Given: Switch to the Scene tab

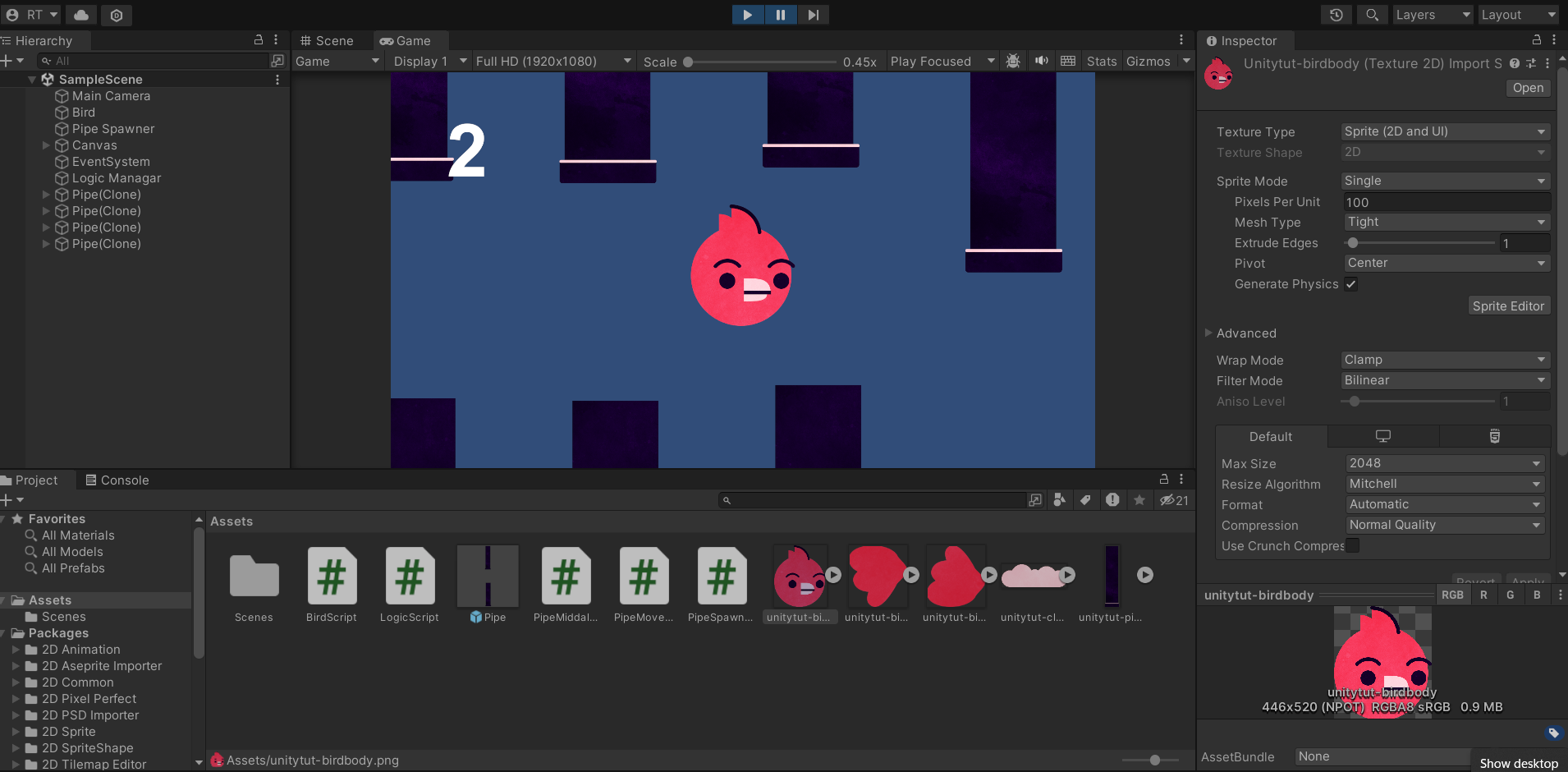Looking at the screenshot, I should coord(327,41).
